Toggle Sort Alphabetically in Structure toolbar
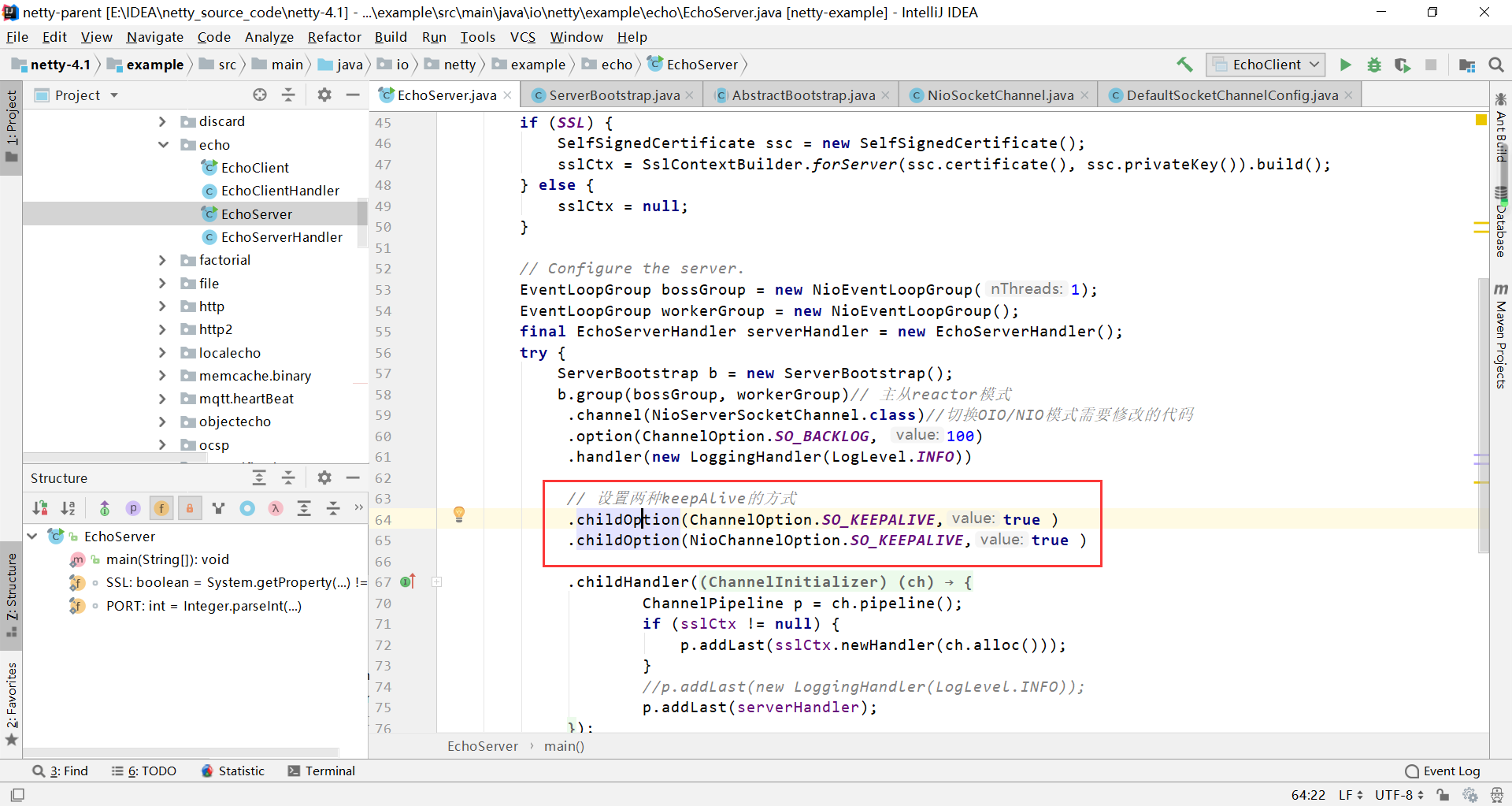 click(x=69, y=508)
